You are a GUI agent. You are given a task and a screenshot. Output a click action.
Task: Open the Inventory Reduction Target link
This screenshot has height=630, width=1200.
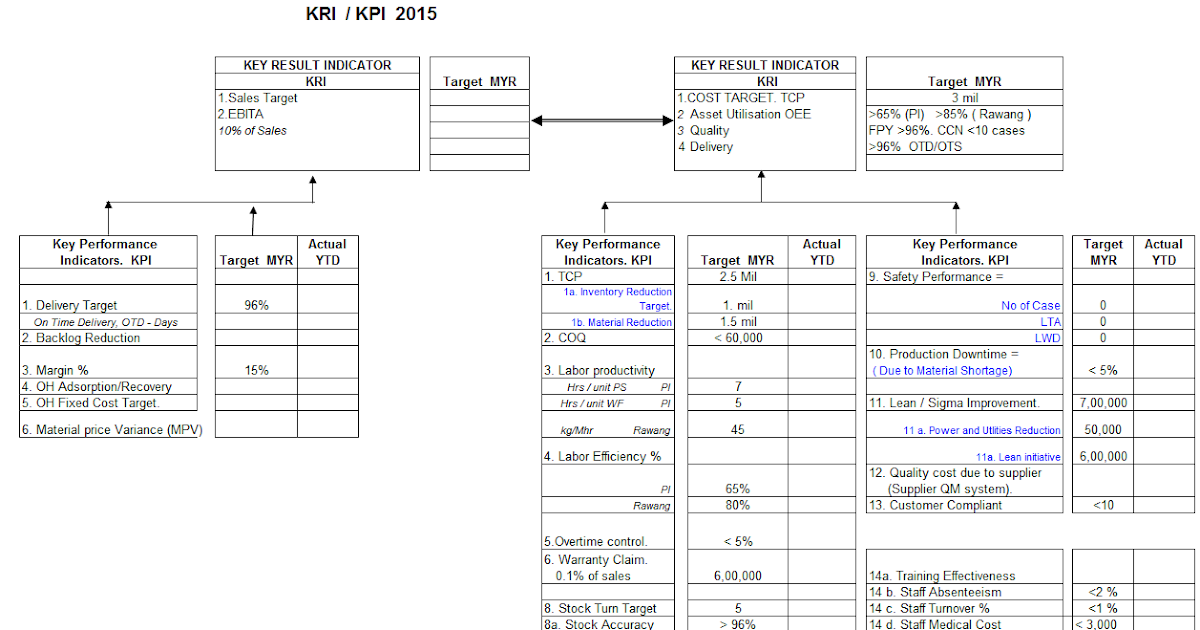620,298
